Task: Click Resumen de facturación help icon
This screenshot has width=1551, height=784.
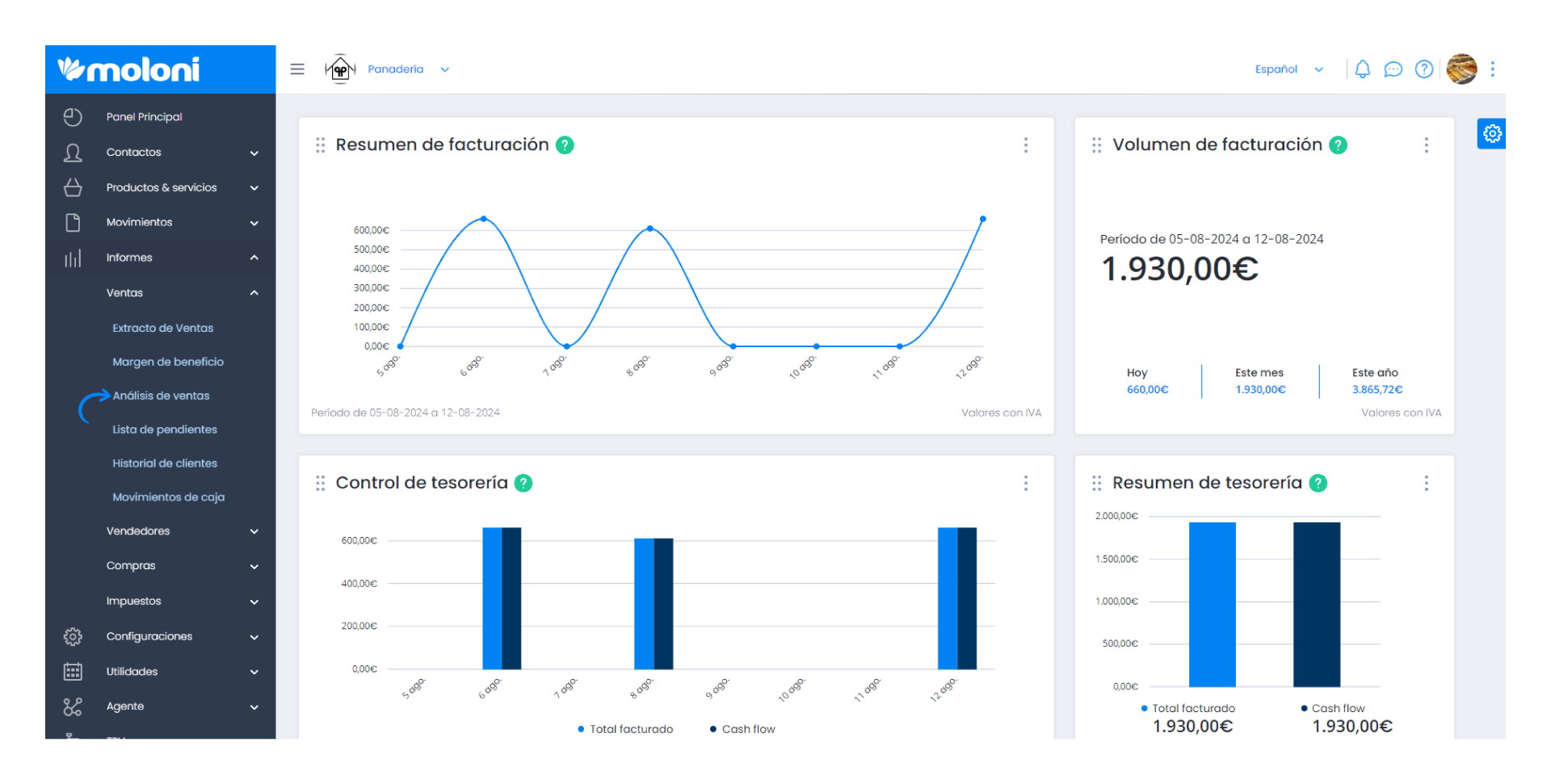Action: [565, 145]
